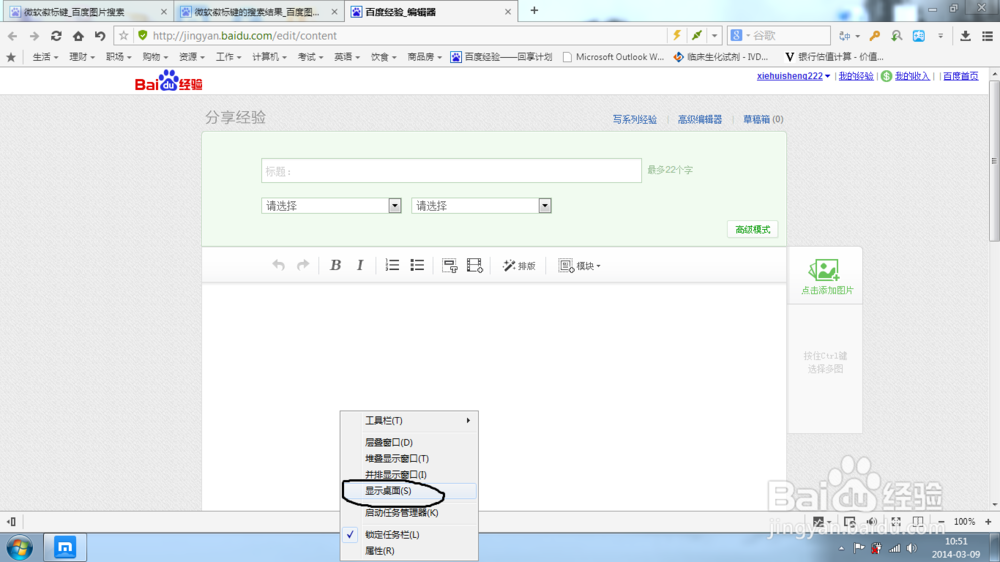Select 层叠窗口(D) menu entry

[x=409, y=442]
